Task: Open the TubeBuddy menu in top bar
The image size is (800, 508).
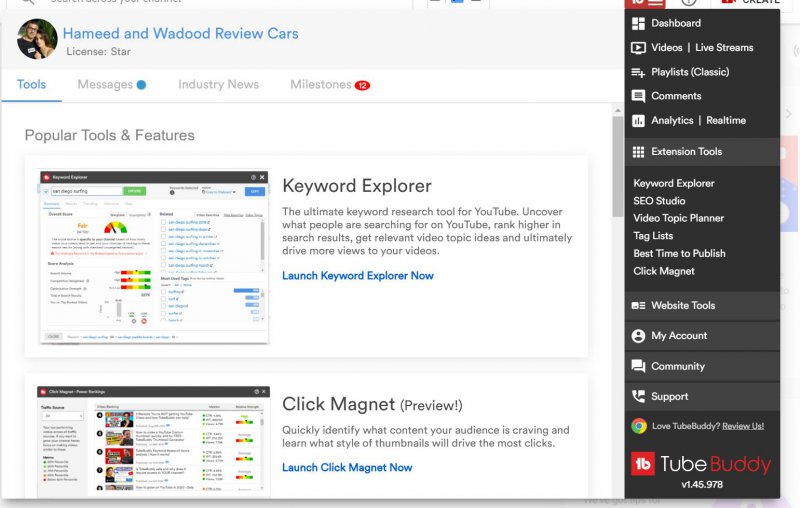Action: [x=640, y=2]
